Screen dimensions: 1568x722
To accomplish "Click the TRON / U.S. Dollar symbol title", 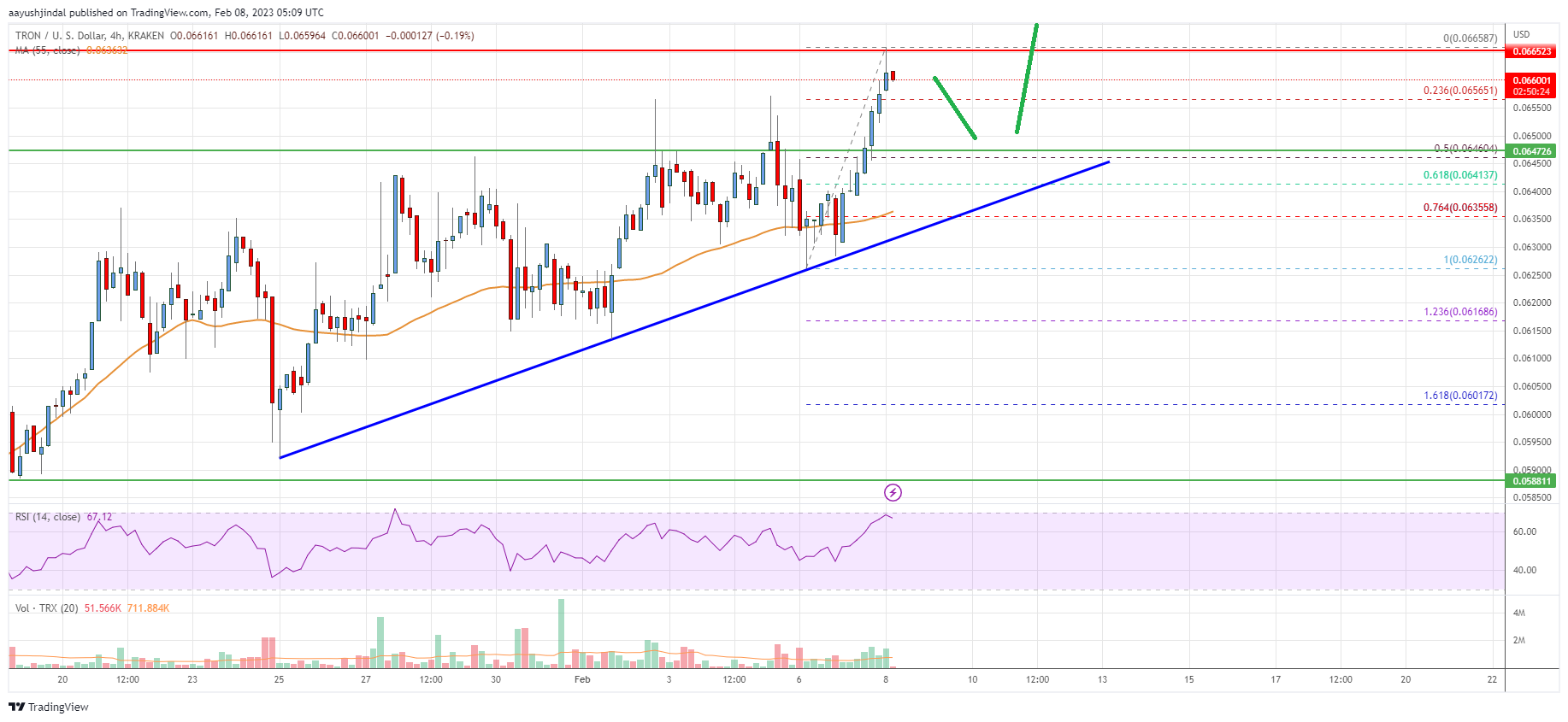I will coord(90,36).
